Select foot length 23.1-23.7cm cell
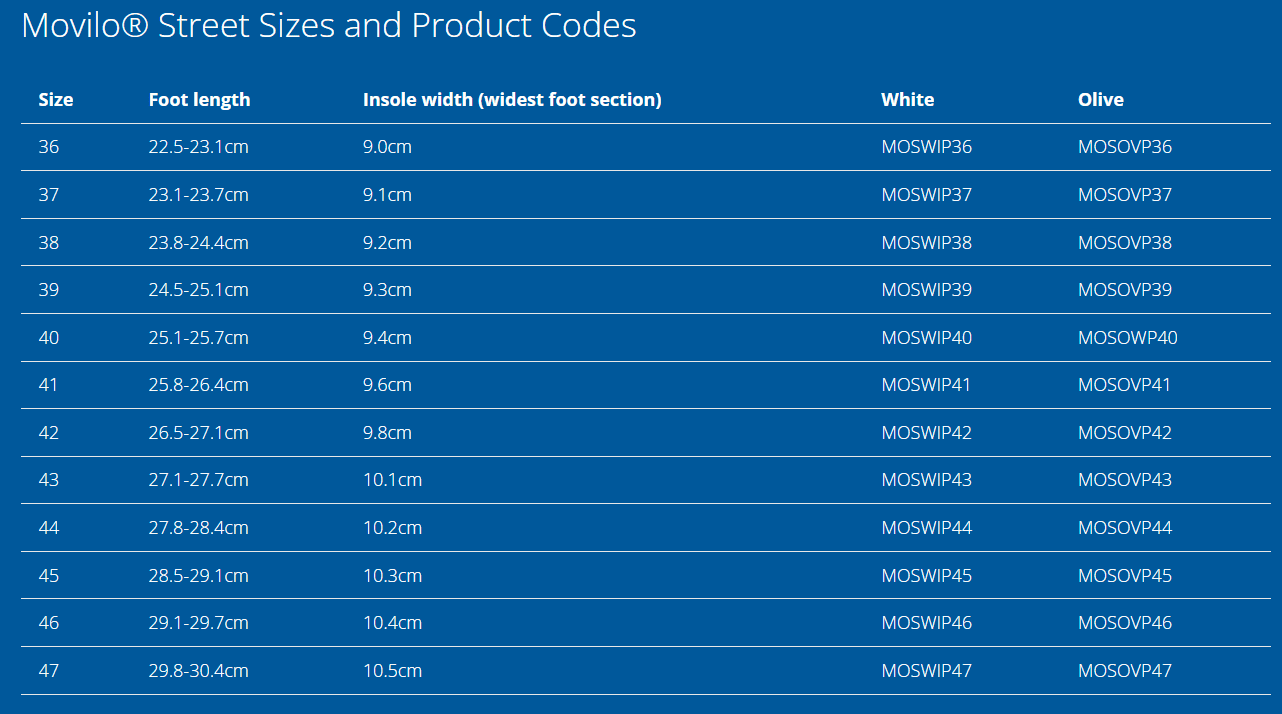 pyautogui.click(x=198, y=195)
